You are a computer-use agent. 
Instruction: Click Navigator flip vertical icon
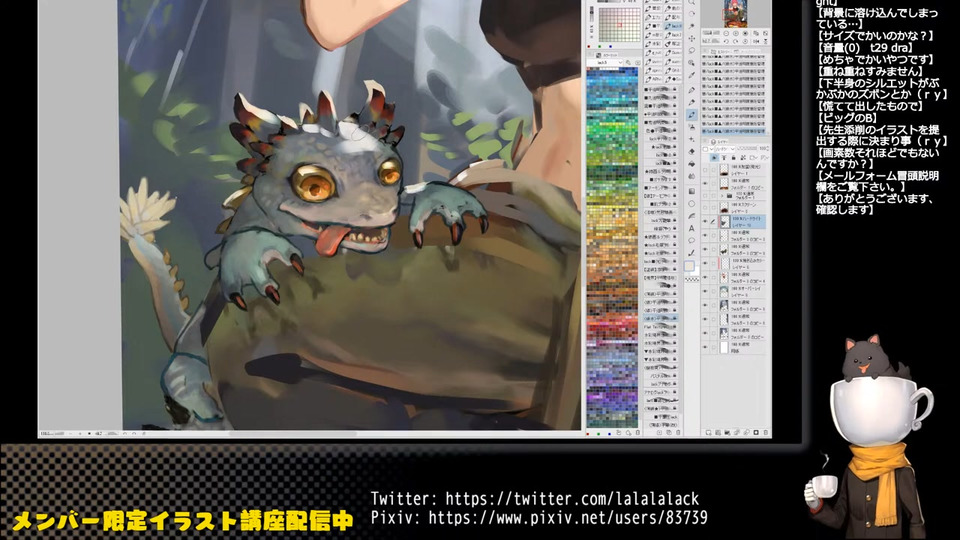[x=765, y=41]
